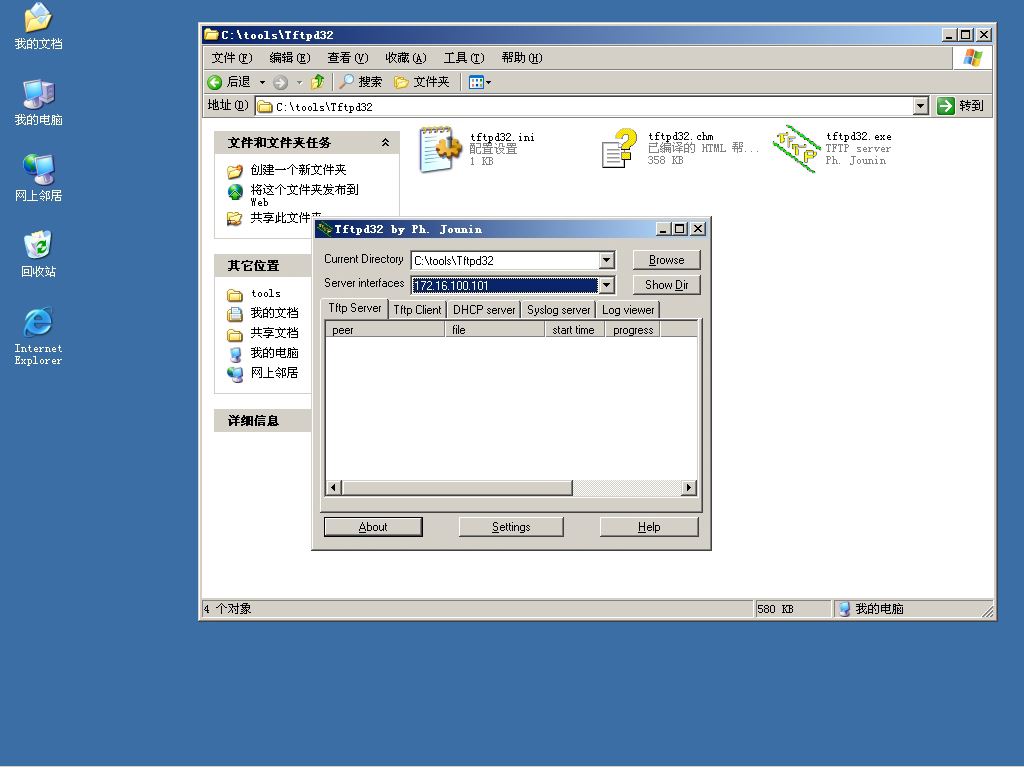This screenshot has height=768, width=1024.
Task: Open the 编辑(E) menu
Action: pyautogui.click(x=290, y=58)
